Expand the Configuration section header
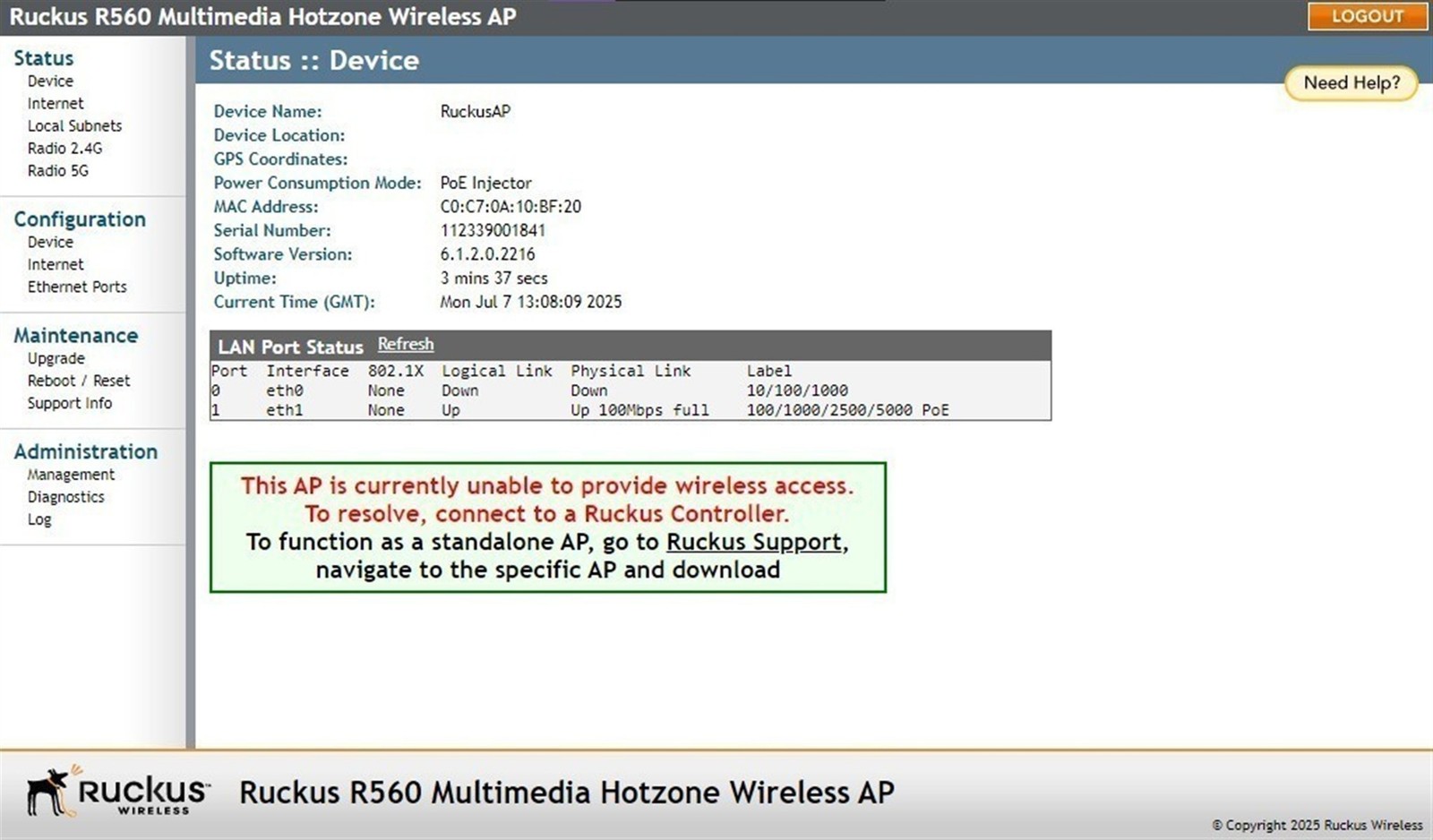1433x840 pixels. (x=80, y=219)
